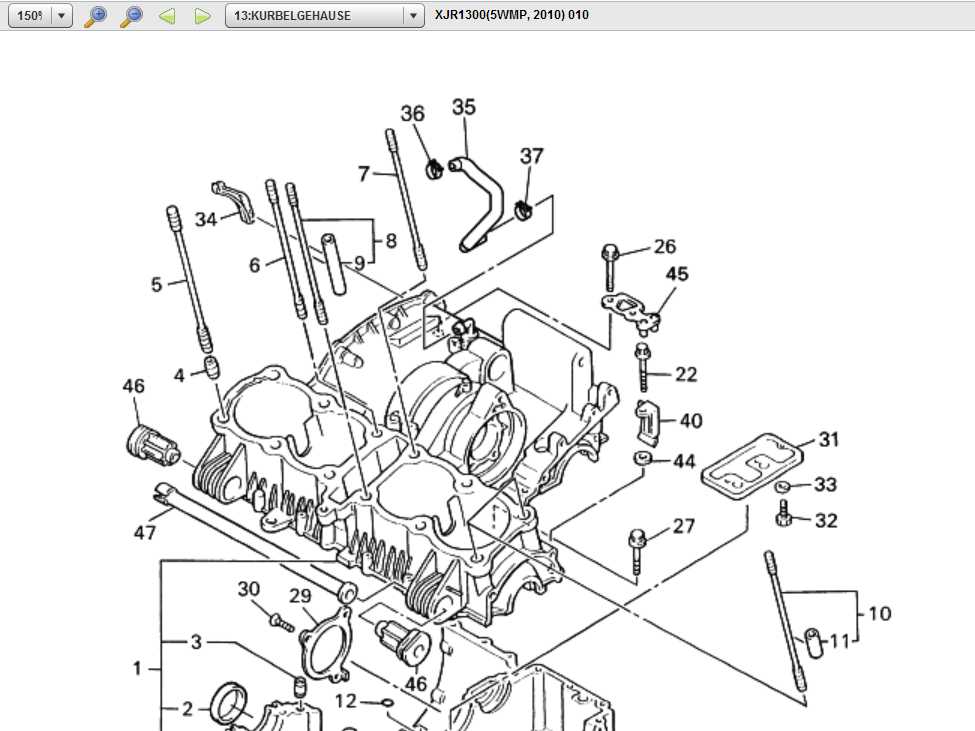Click part number 1 crankcase label
The image size is (975, 731).
pyautogui.click(x=138, y=668)
